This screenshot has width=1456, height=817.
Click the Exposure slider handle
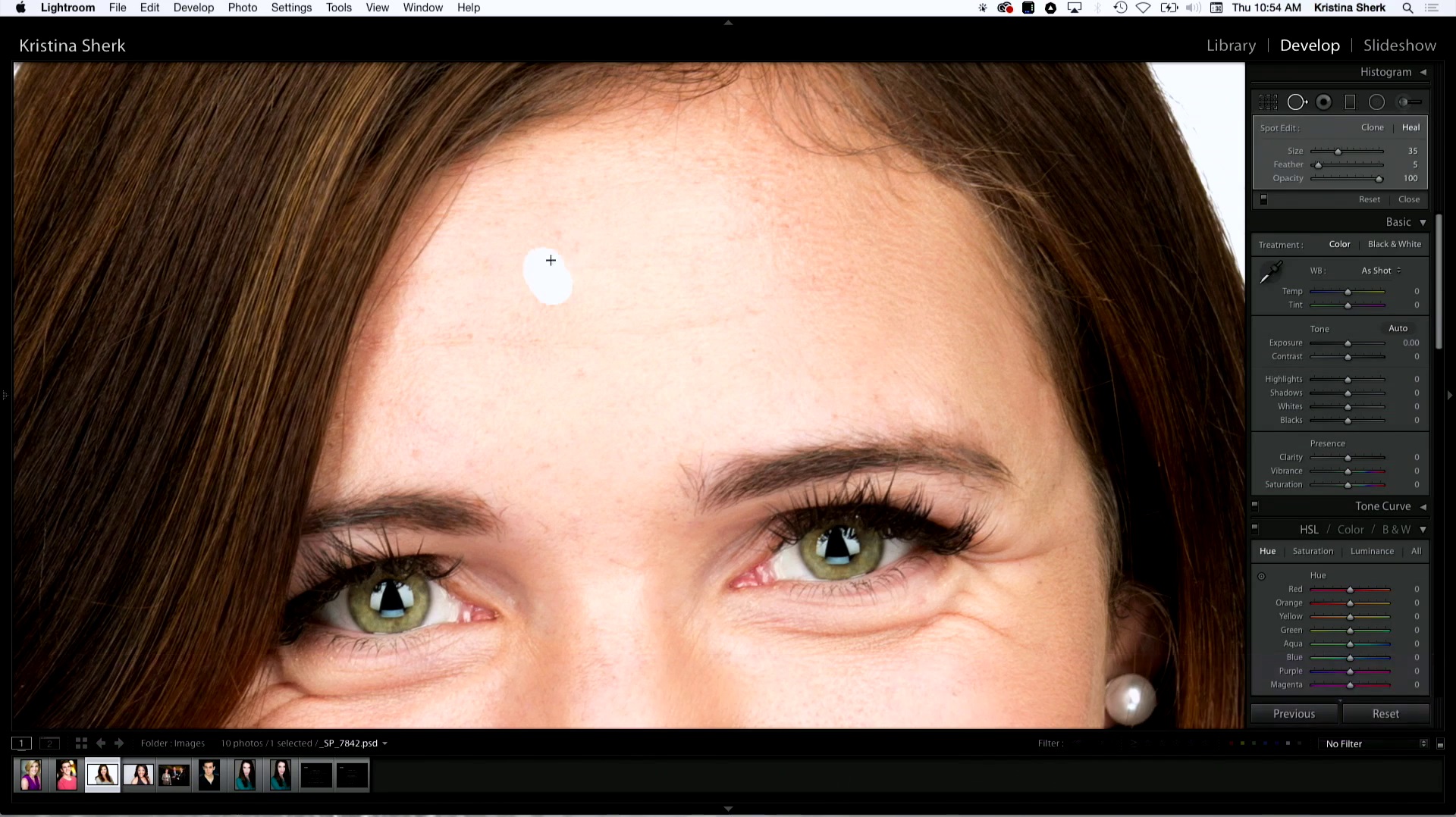(1348, 343)
